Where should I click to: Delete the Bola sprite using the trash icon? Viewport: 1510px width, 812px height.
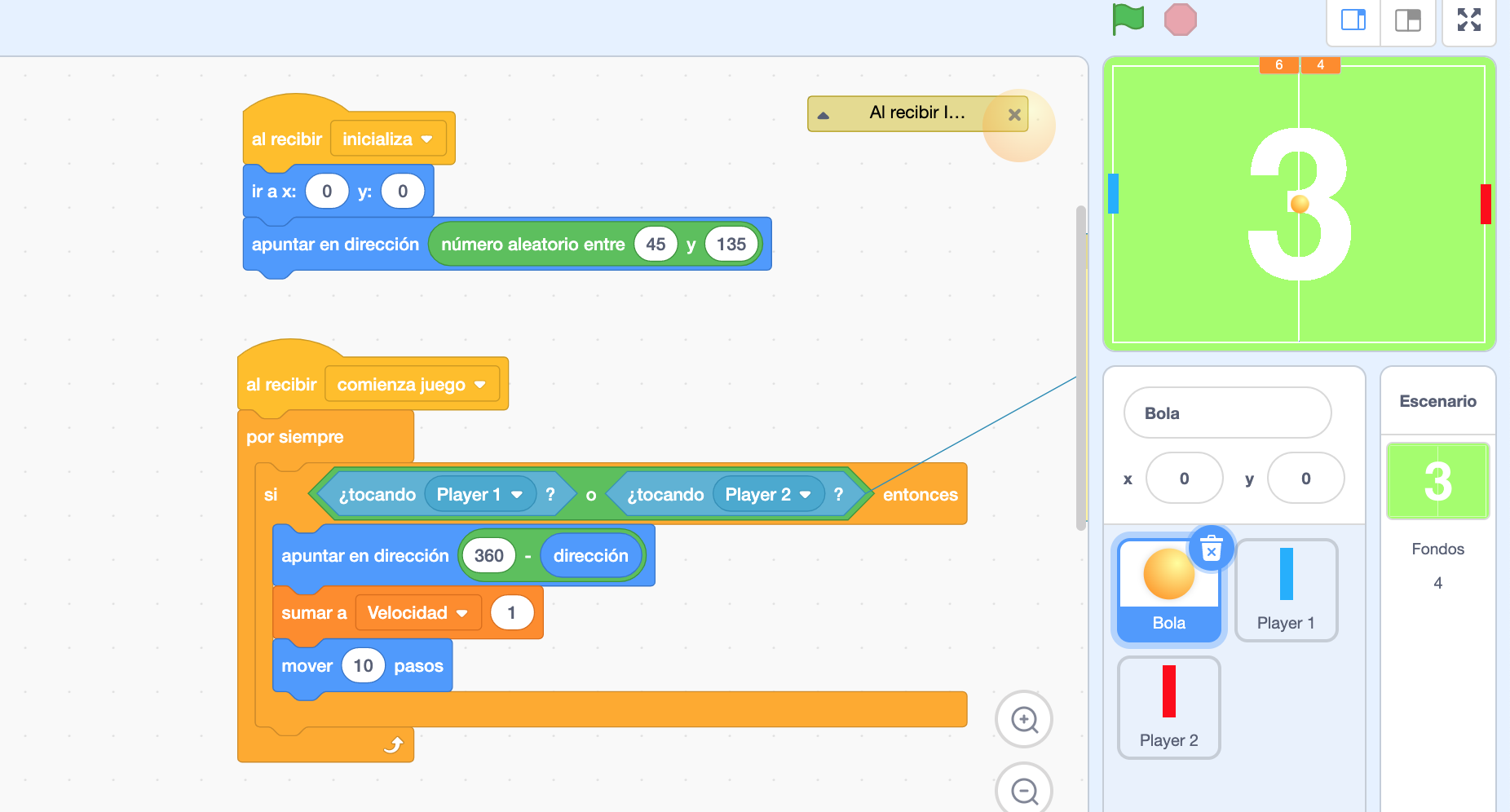1212,548
